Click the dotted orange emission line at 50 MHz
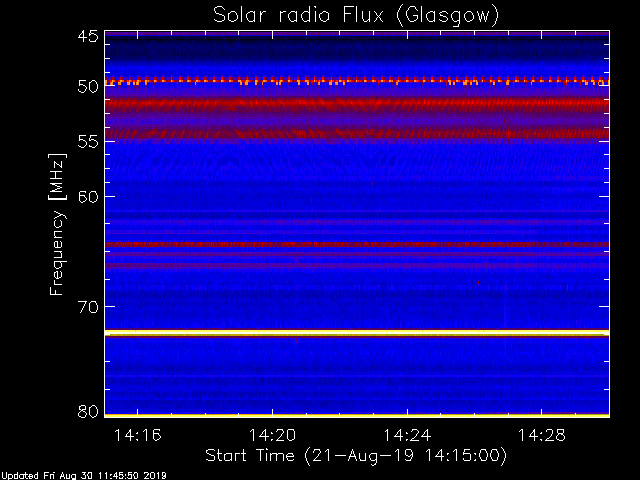640x480 pixels. [x=357, y=81]
